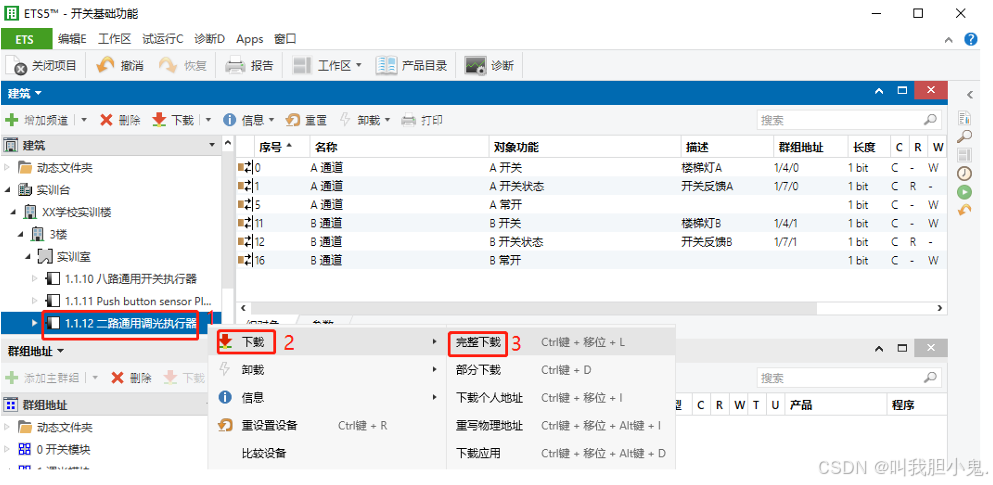Expand the 动态文件夹 tree node in building panel
The height and width of the screenshot is (485, 993).
[x=9, y=168]
